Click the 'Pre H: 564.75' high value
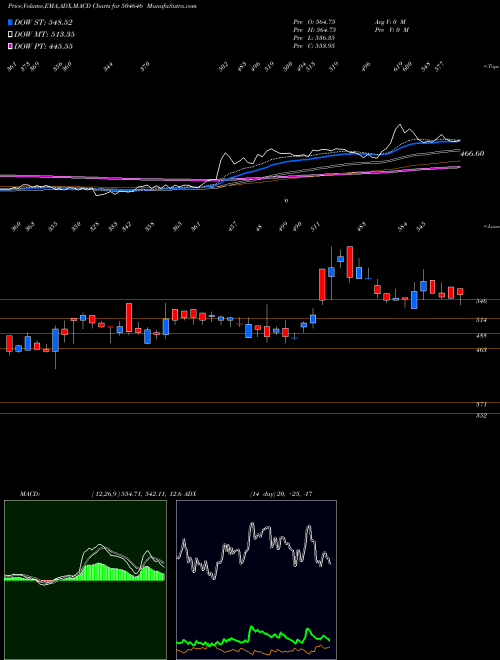The image size is (500, 660). 314,30
